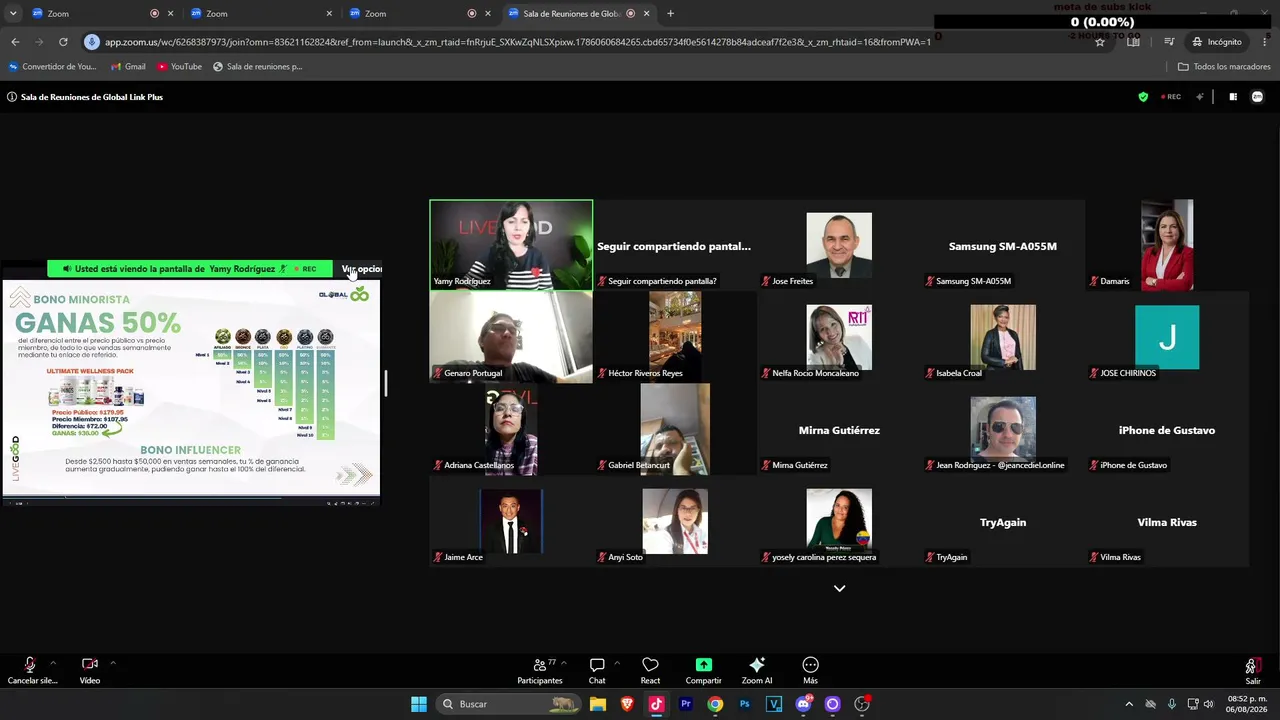Image resolution: width=1280 pixels, height=720 pixels.
Task: Select the JOSE CHIRINOS avatar tile
Action: 1167,337
